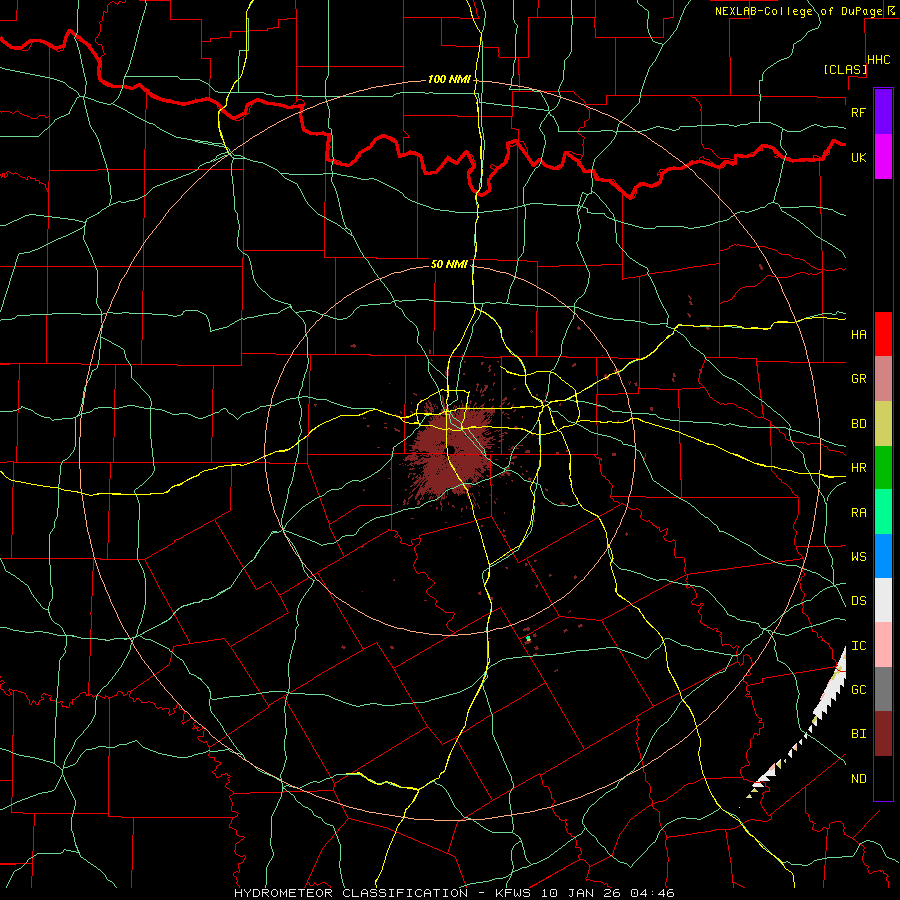The image size is (900, 900).
Task: Select the red HA legend color block
Action: [x=883, y=334]
